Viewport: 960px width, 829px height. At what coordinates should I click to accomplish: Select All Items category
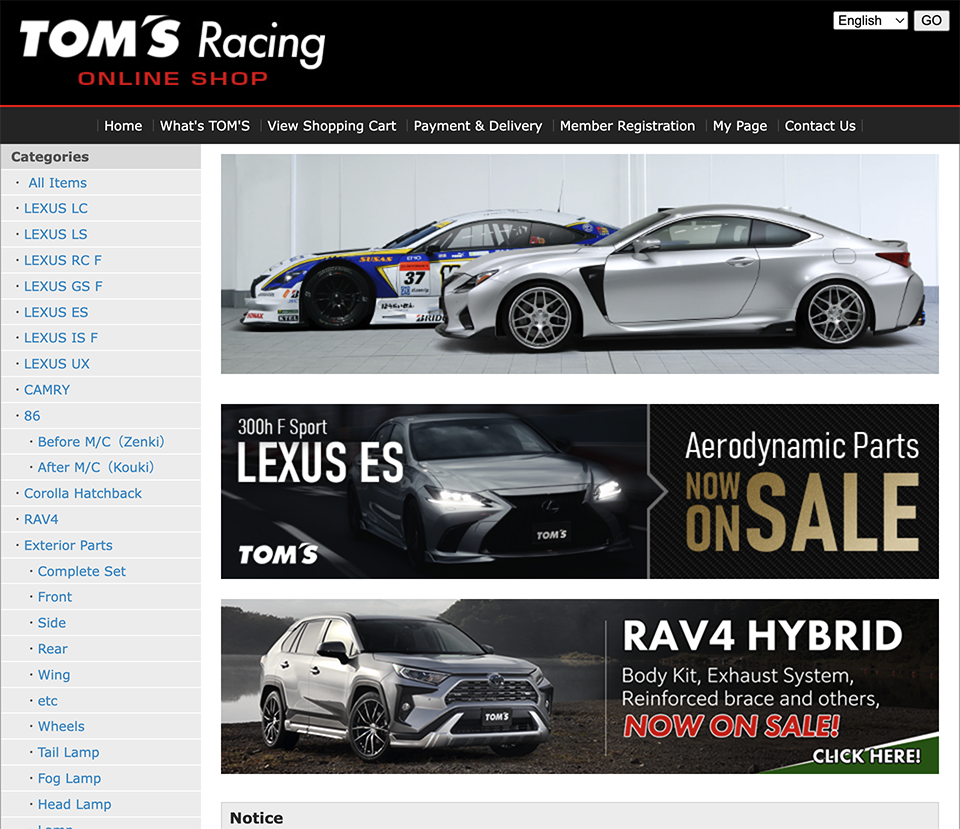[x=58, y=182]
